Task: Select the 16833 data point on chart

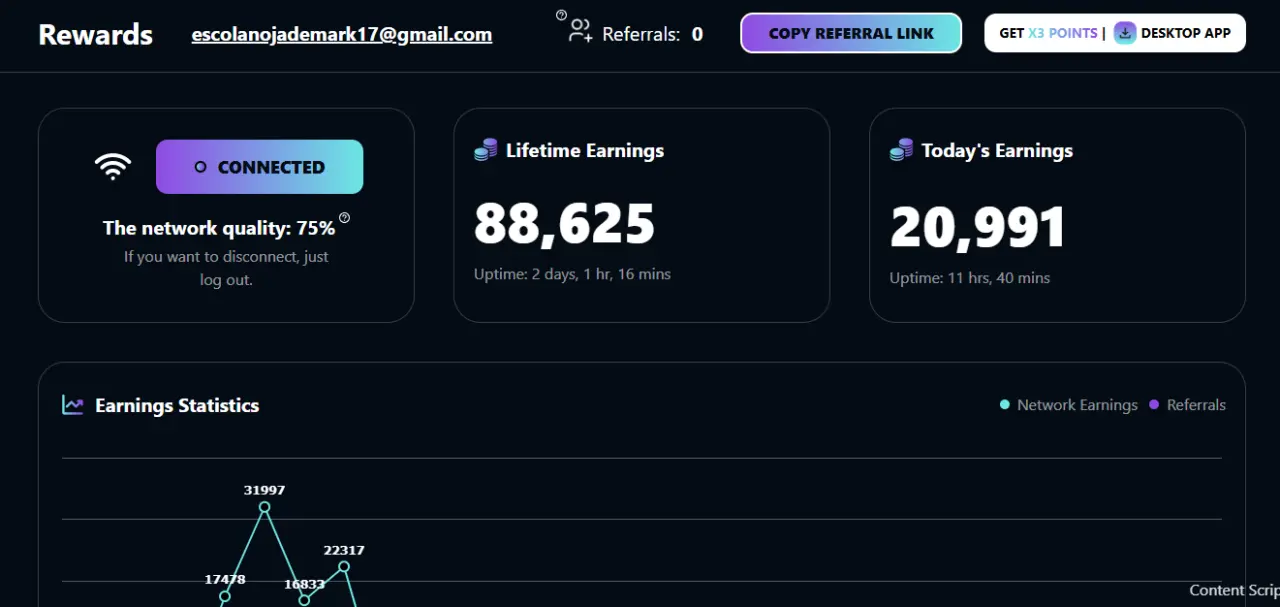Action: [x=305, y=600]
